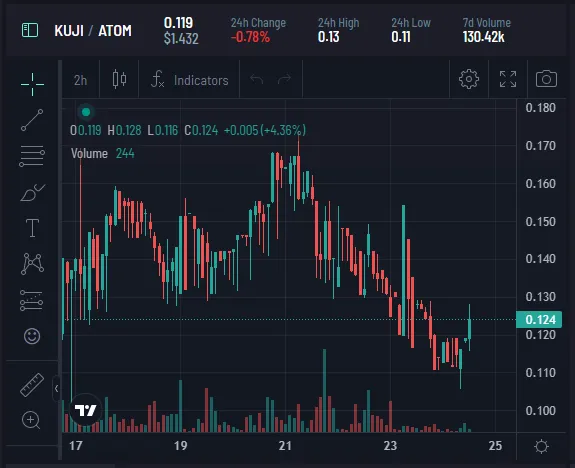
Task: Click the Volume indicator legend
Action: (x=103, y=153)
